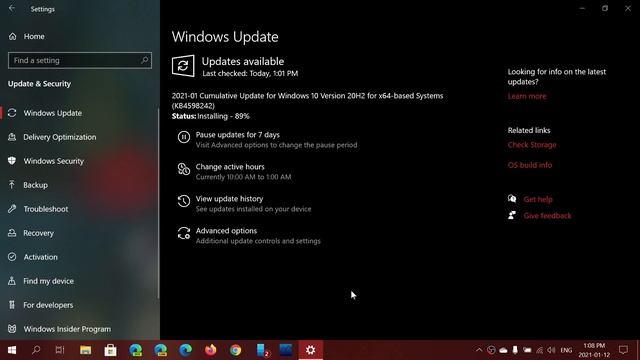
Task: Click the Installing - 89% status text
Action: coord(223,116)
